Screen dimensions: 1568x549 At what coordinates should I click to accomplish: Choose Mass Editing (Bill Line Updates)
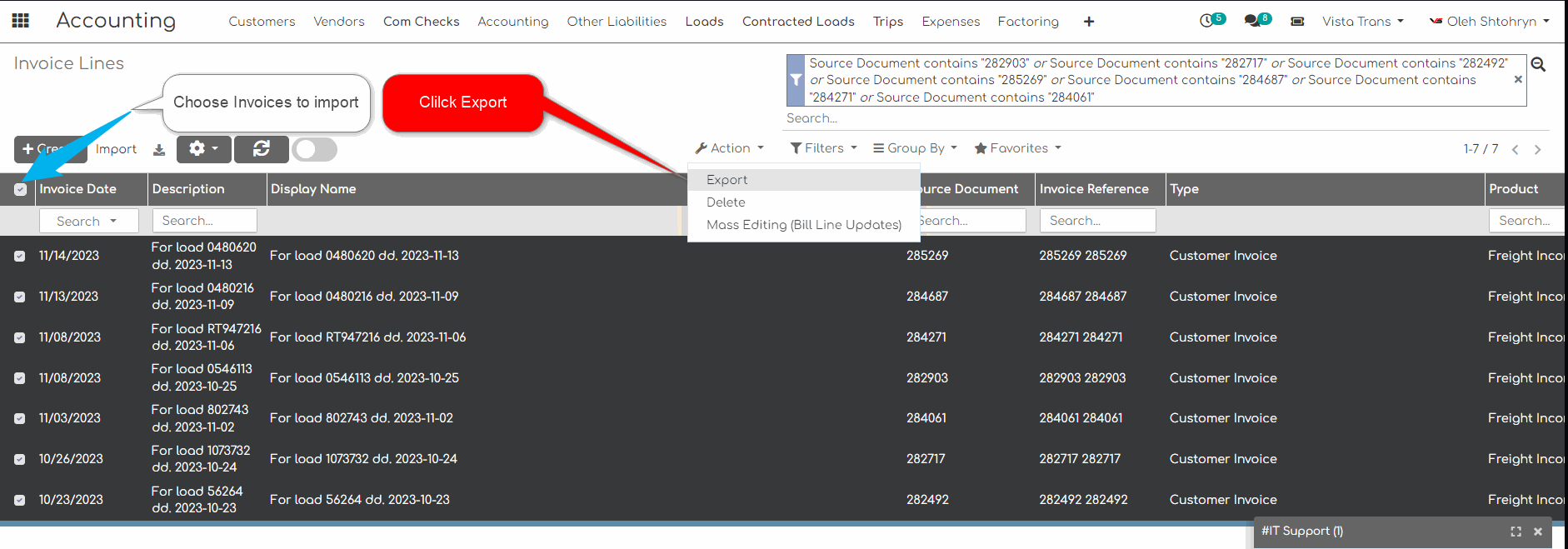(x=803, y=225)
